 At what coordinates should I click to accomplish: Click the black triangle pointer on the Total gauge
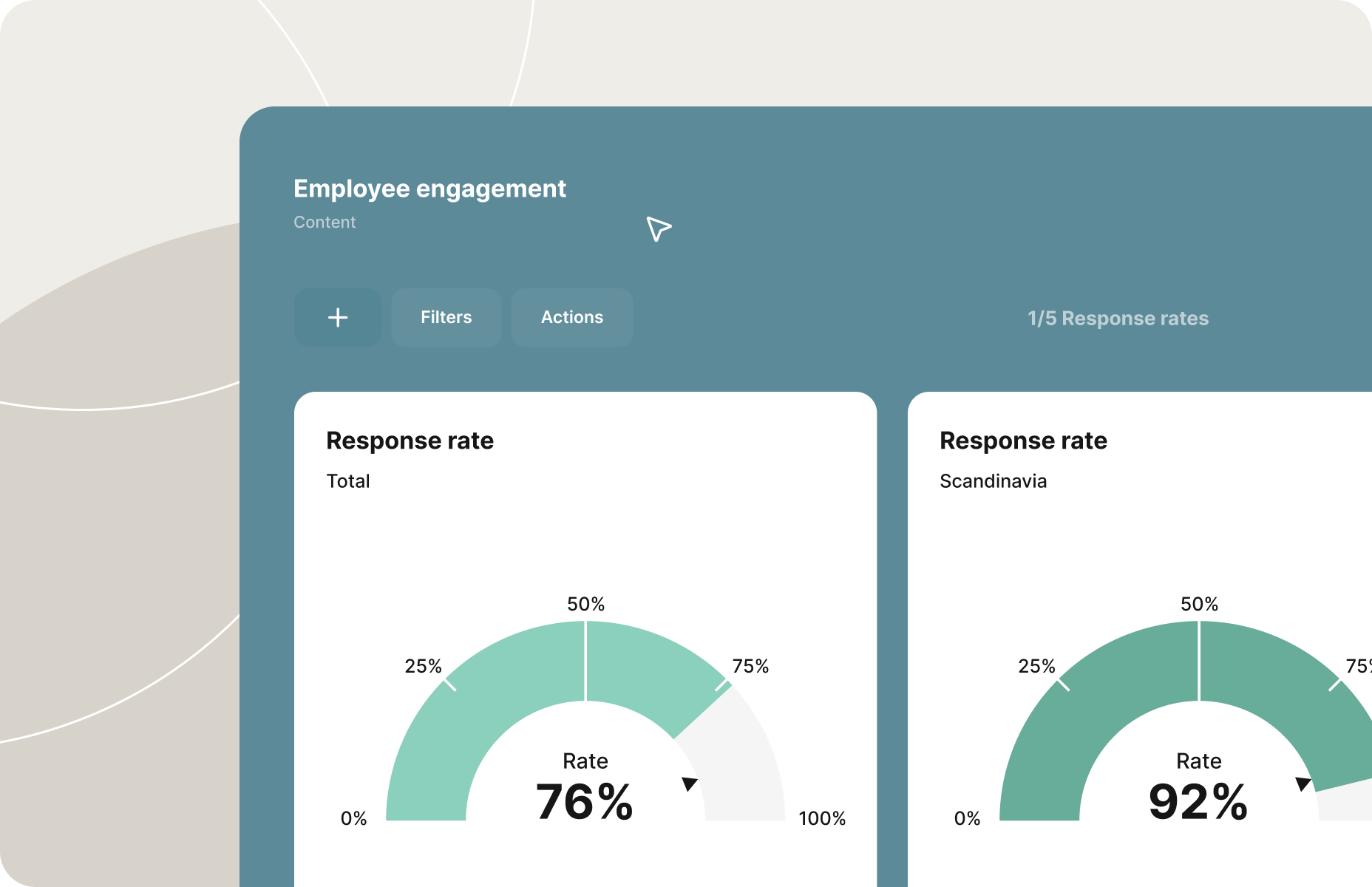(x=690, y=784)
